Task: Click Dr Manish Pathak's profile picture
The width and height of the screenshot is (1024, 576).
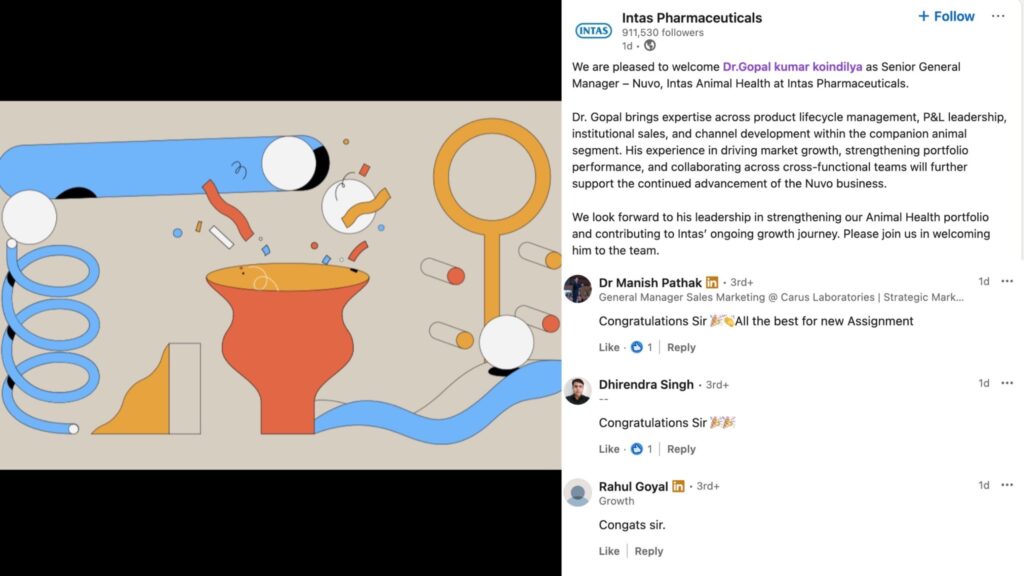Action: click(x=577, y=289)
